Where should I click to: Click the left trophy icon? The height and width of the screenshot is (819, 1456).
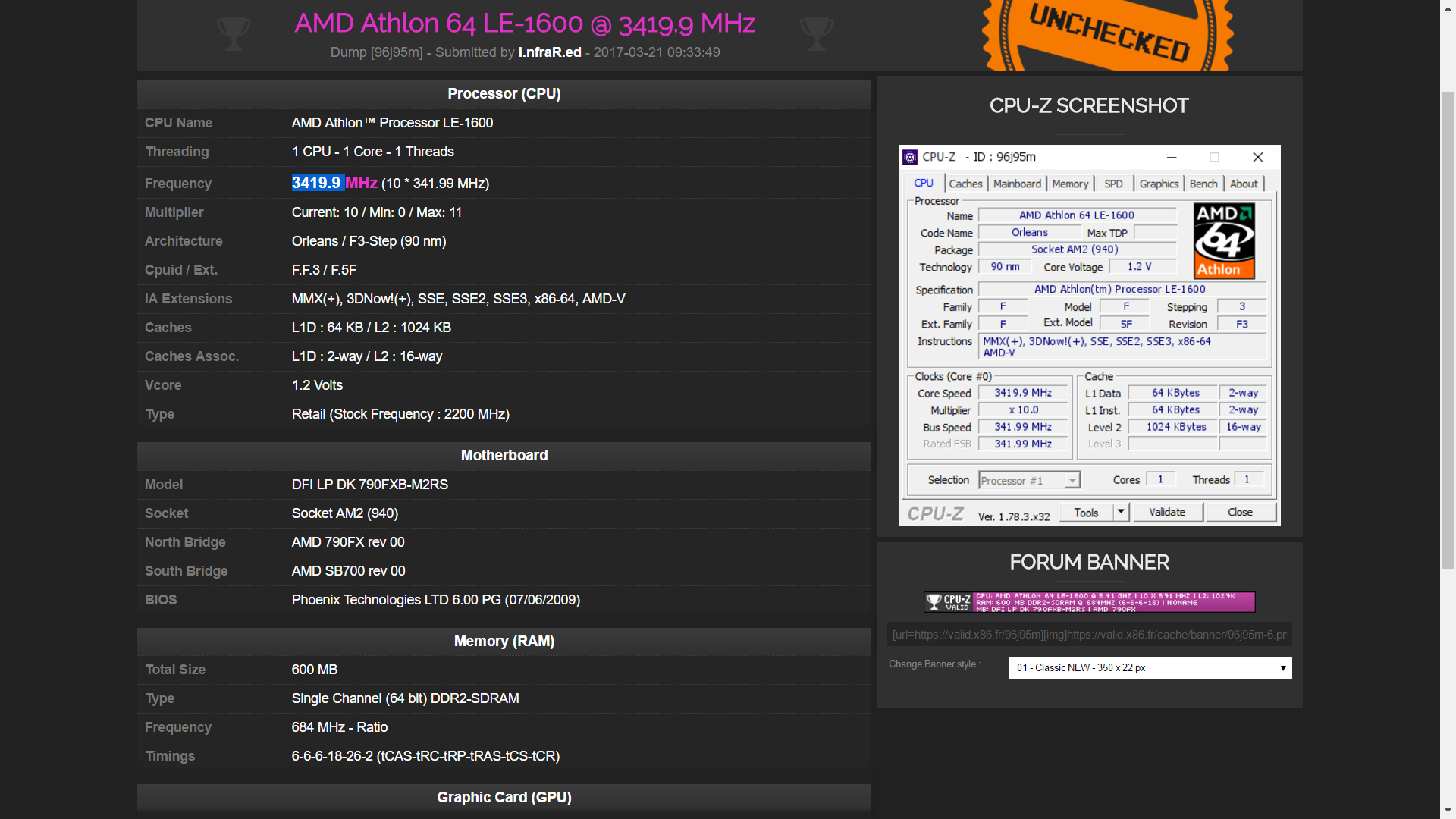pyautogui.click(x=233, y=33)
